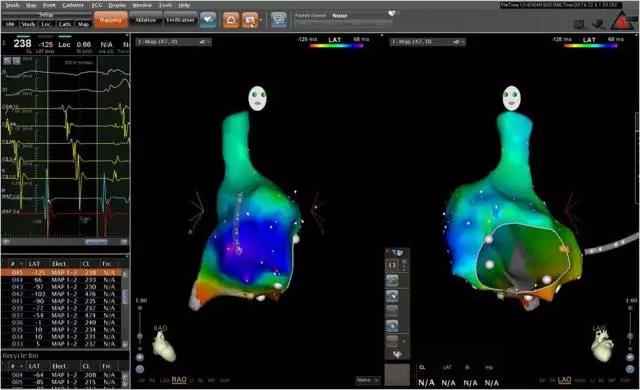This screenshot has width=640, height=390.
Task: Click the orange bell-shaped toolbar icon
Action: pyautogui.click(x=231, y=20)
